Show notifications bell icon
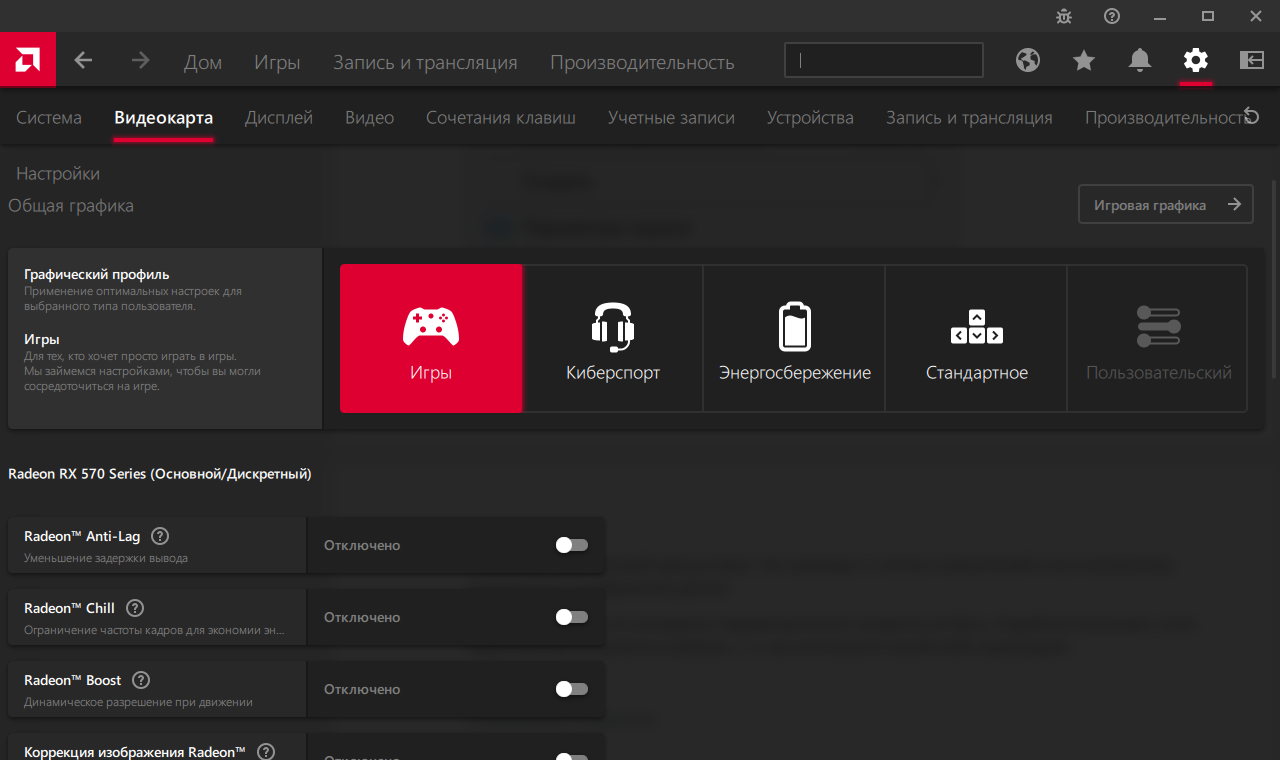Screen dimensions: 1280x760 point(1140,61)
